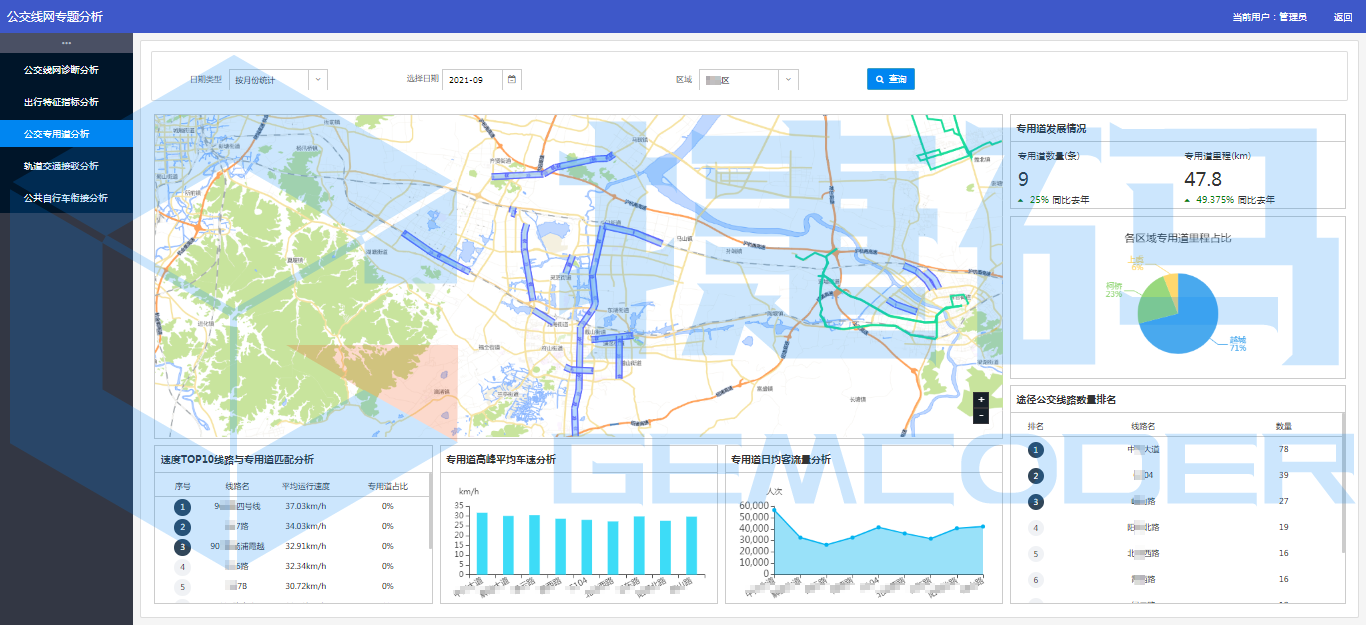
Task: Open the calendar icon beside the date field
Action: tap(512, 80)
